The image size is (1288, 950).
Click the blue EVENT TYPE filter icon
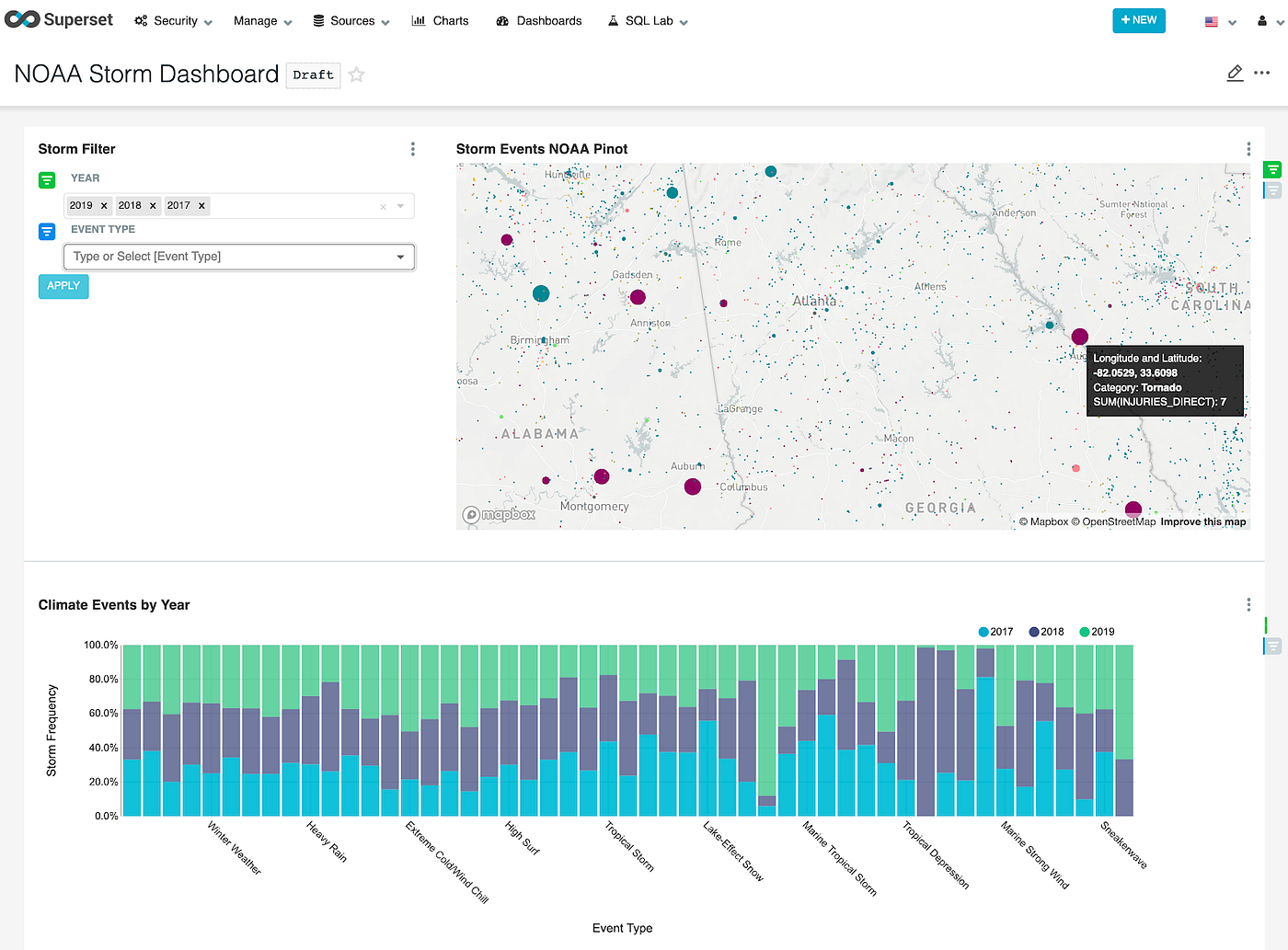point(47,232)
